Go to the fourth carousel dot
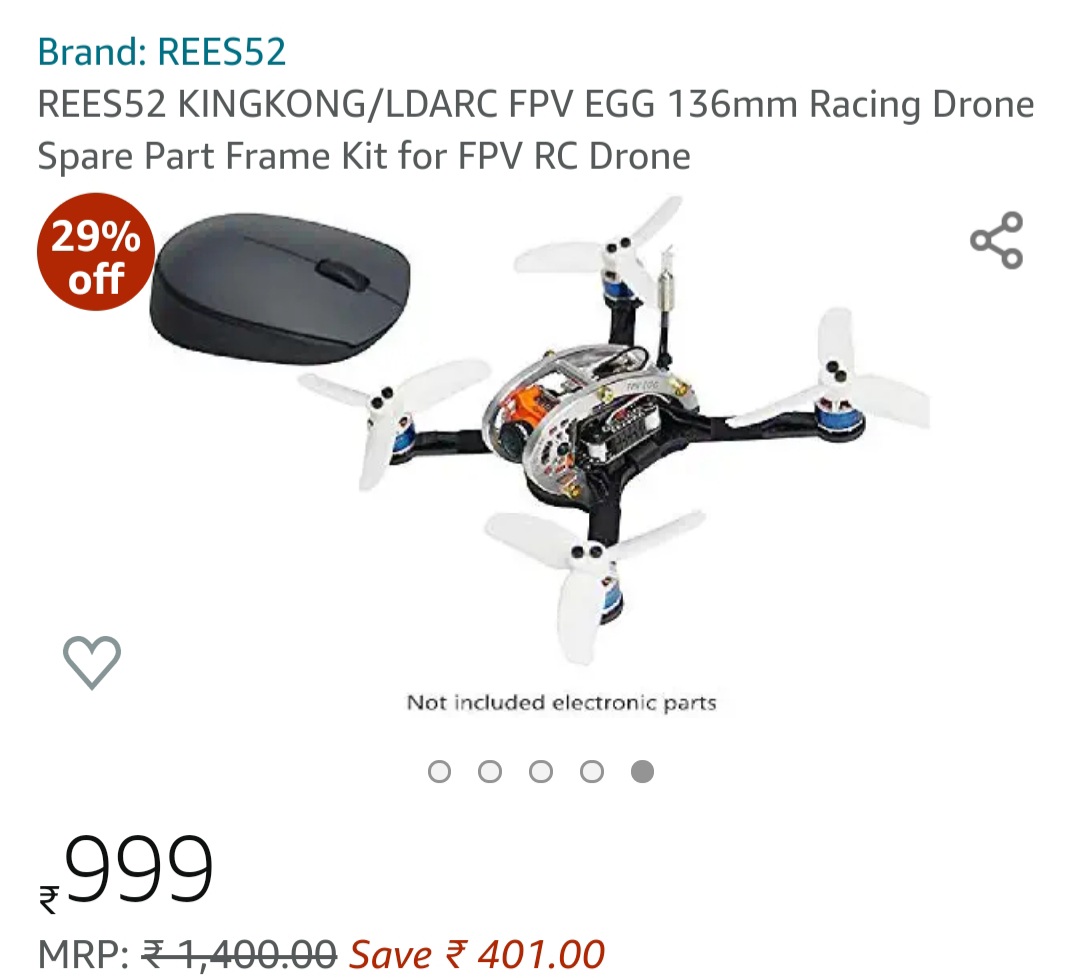Image resolution: width=1080 pixels, height=978 pixels. 592,771
